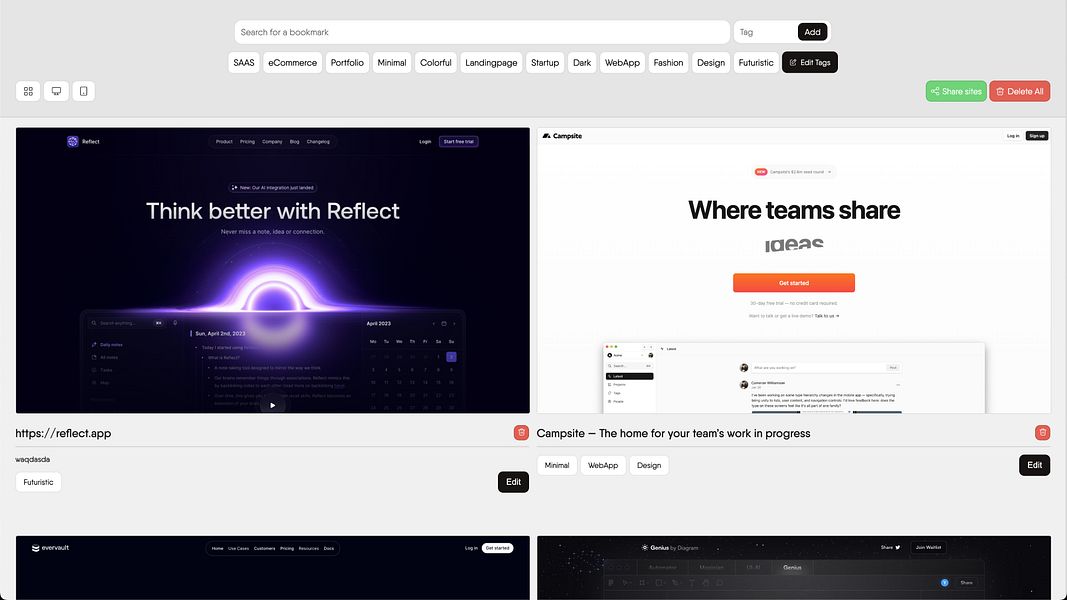The image size is (1067, 600).
Task: Filter by WebApp tag in top bar
Action: click(x=623, y=63)
